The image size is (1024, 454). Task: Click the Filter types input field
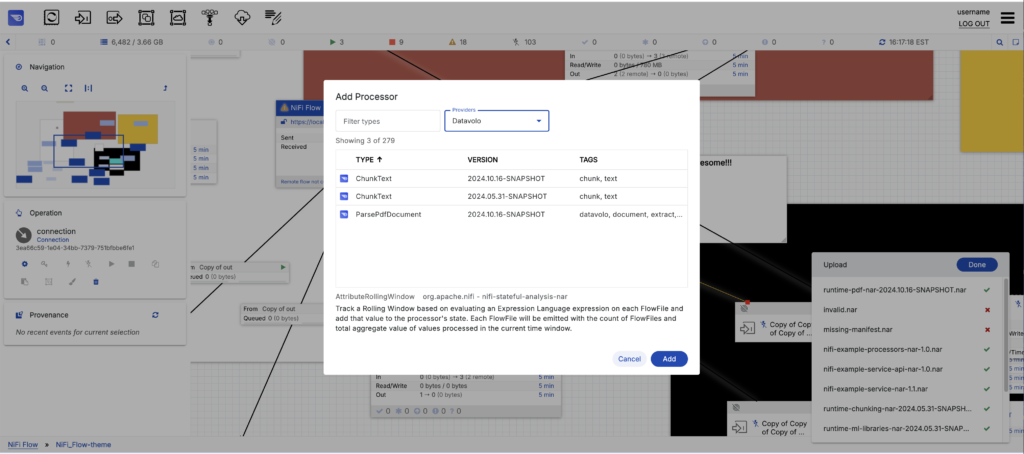coord(388,121)
